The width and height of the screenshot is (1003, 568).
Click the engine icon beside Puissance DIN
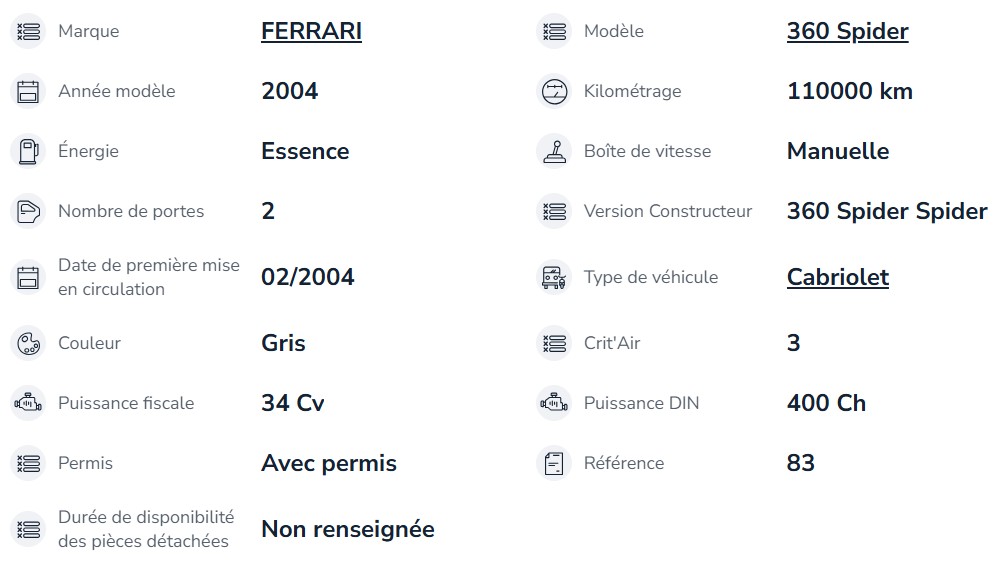pyautogui.click(x=554, y=404)
